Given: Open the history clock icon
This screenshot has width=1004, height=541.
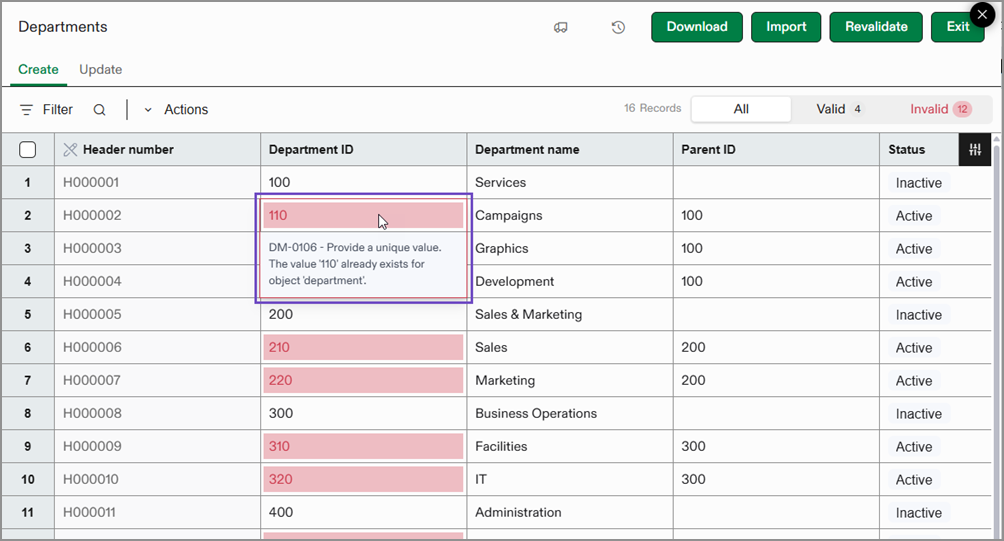Looking at the screenshot, I should coord(618,27).
